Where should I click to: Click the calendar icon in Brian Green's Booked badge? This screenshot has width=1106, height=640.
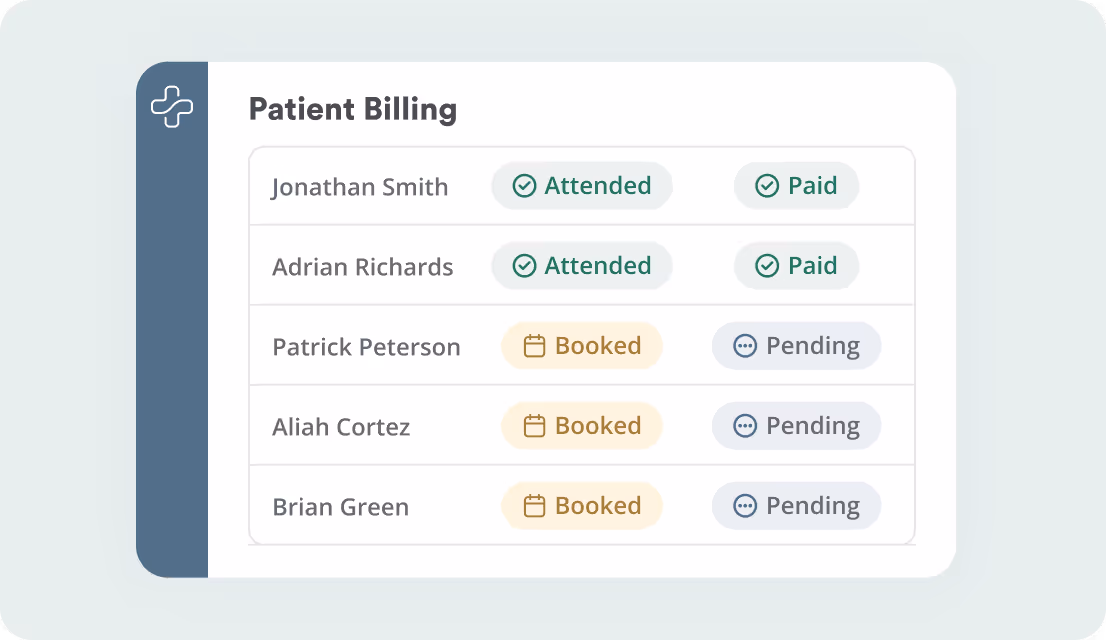535,506
